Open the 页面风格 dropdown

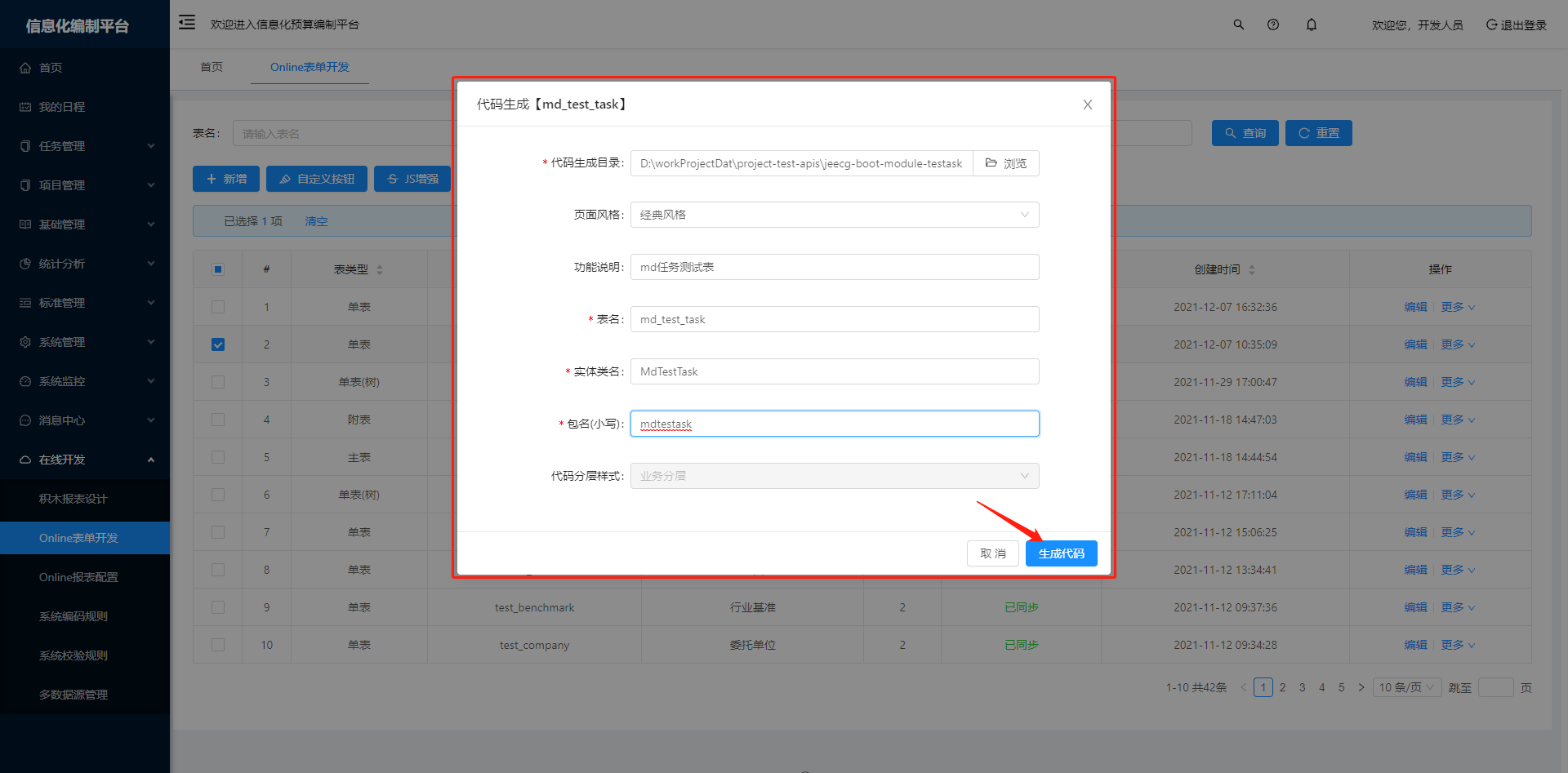click(835, 215)
